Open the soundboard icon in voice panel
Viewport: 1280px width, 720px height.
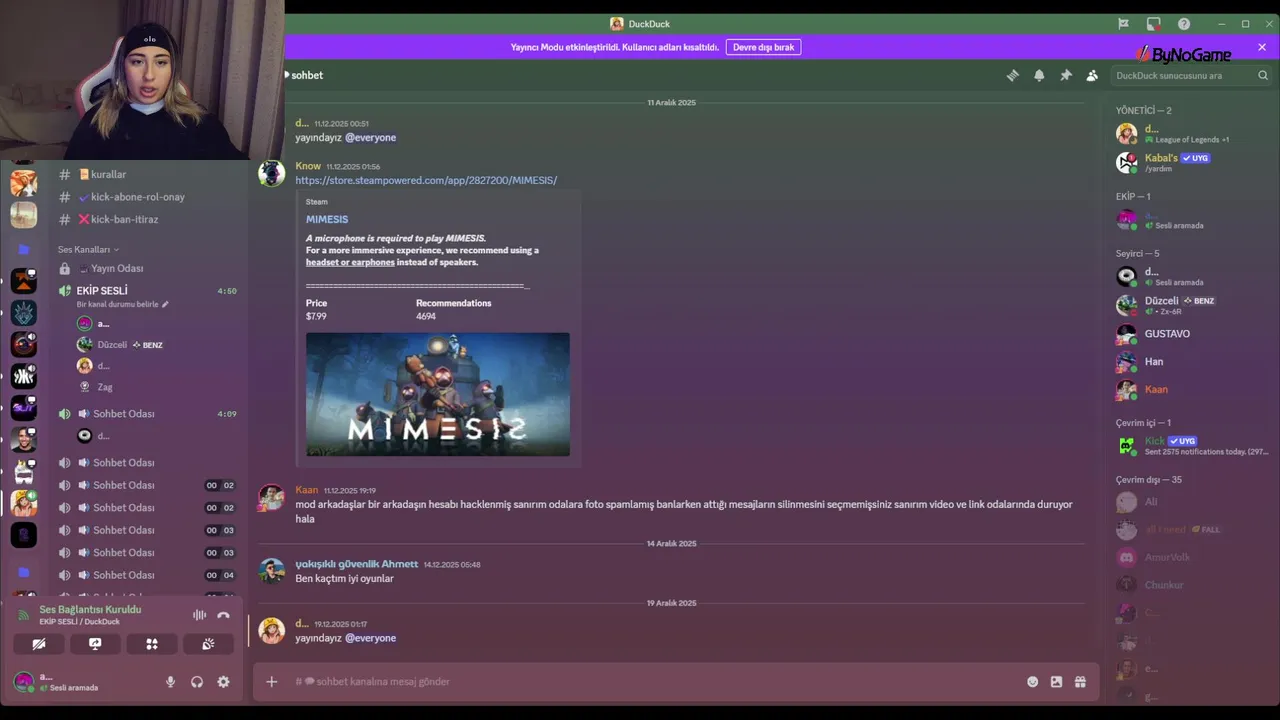(208, 644)
